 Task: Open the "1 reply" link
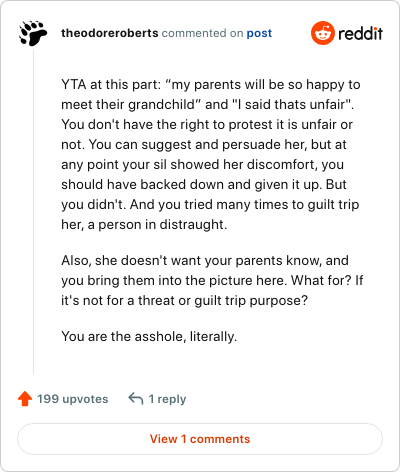(167, 399)
